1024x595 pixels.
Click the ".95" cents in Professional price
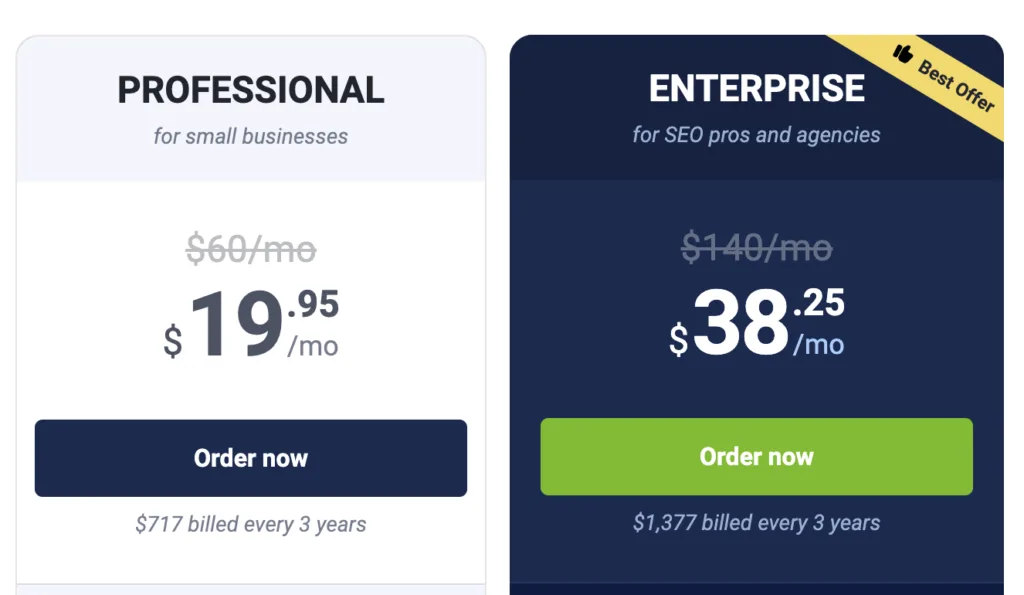point(313,304)
